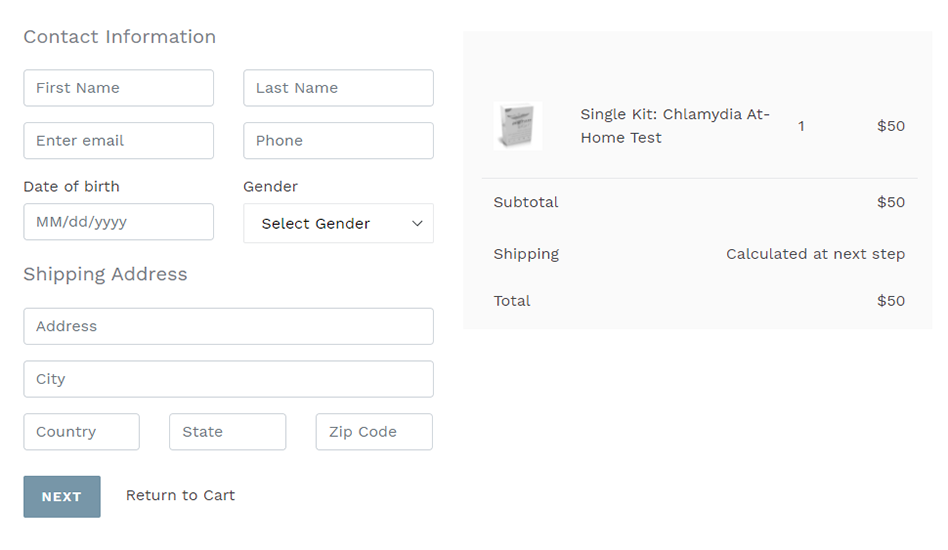Click the Total $50 amount
The height and width of the screenshot is (550, 948).
[891, 301]
